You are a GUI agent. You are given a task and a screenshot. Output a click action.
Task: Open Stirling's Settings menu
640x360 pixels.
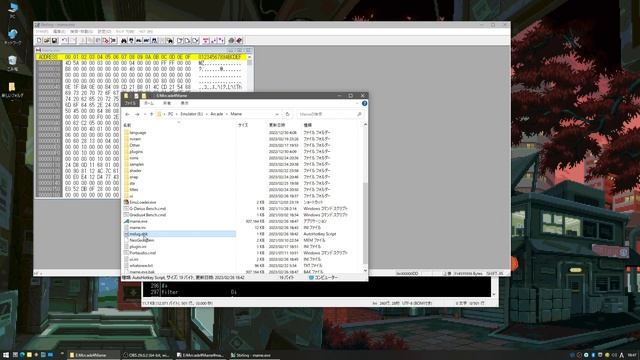[x=104, y=31]
